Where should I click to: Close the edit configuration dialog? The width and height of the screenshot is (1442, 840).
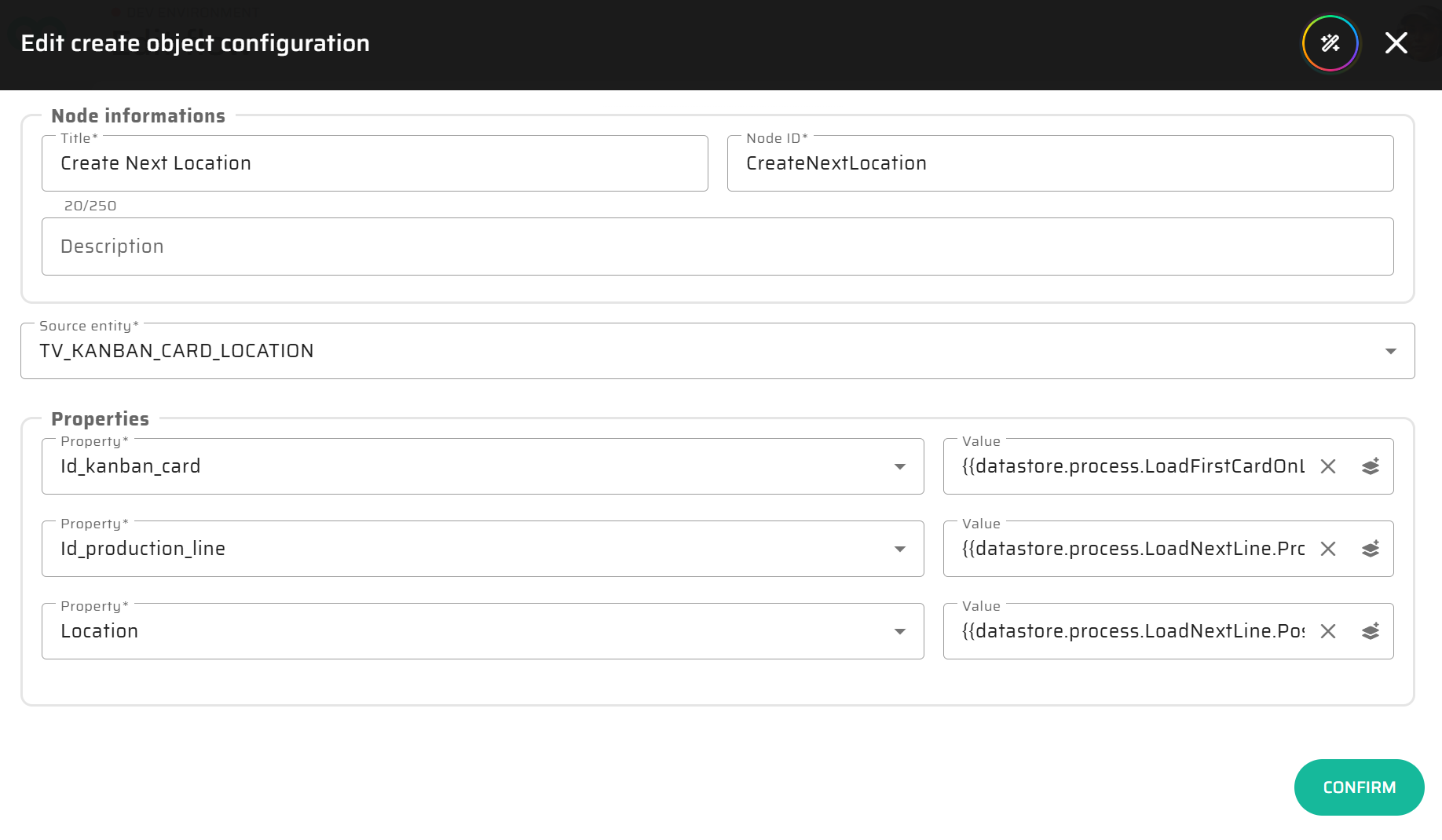click(x=1396, y=43)
